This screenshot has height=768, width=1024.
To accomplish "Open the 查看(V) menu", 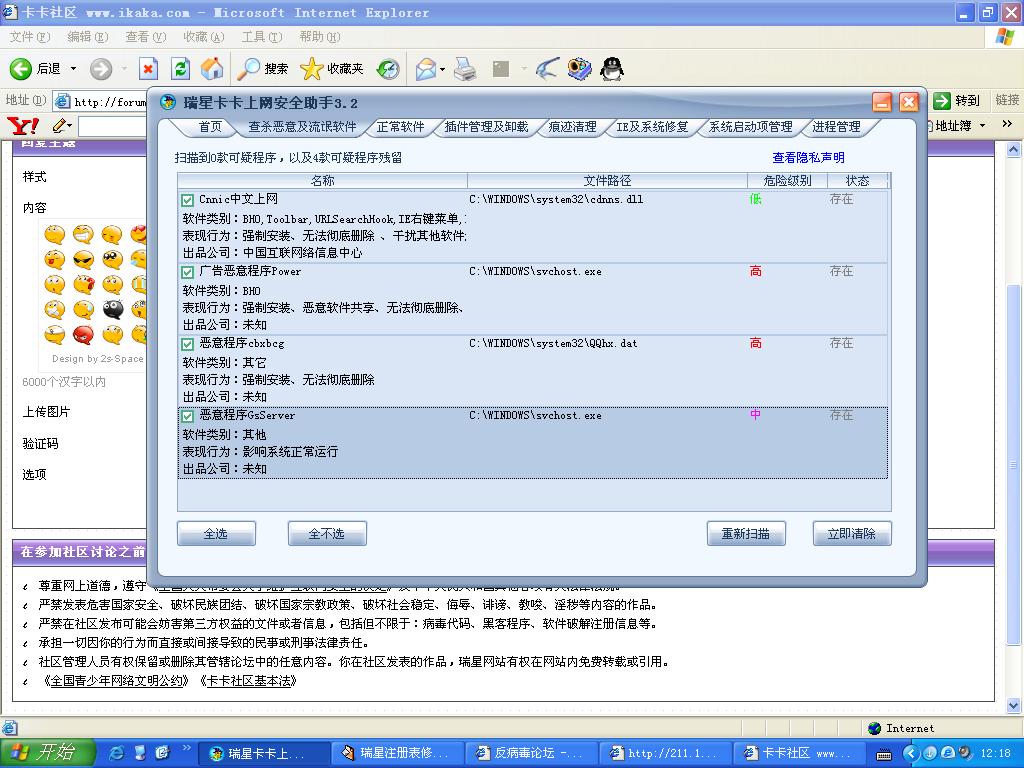I will tap(146, 37).
